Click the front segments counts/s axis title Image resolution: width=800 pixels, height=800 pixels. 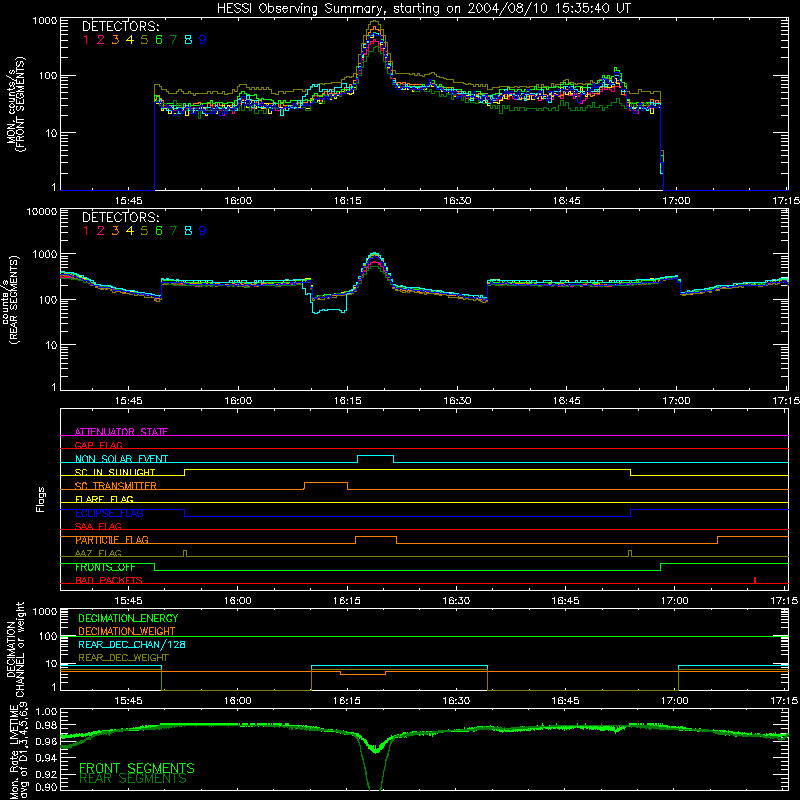click(15, 105)
